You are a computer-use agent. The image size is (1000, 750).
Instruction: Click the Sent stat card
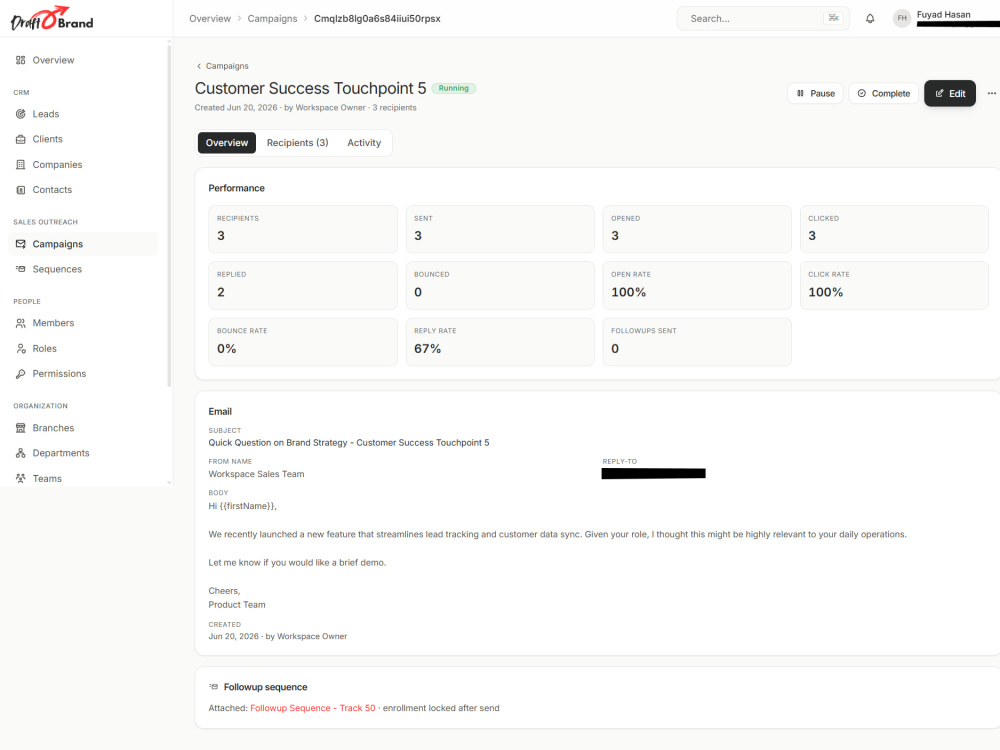pyautogui.click(x=500, y=229)
